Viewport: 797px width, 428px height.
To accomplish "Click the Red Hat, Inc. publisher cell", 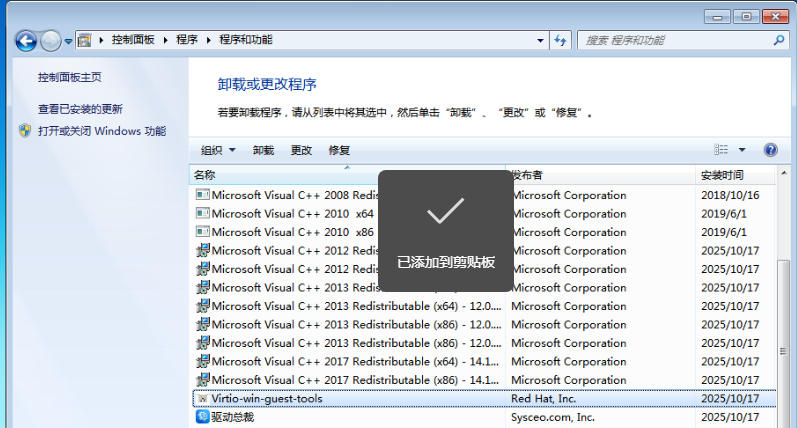I will (543, 399).
